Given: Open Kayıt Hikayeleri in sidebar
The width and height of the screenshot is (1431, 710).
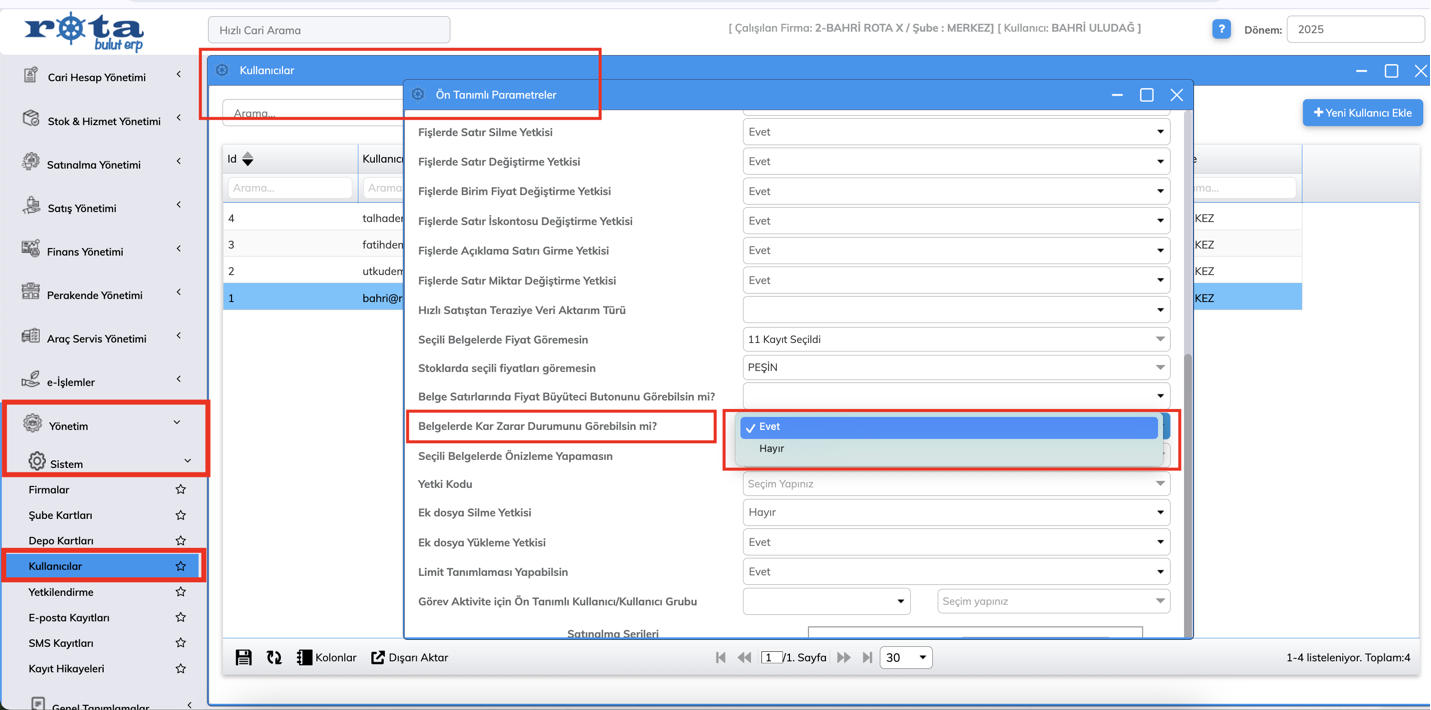Looking at the screenshot, I should click(66, 669).
